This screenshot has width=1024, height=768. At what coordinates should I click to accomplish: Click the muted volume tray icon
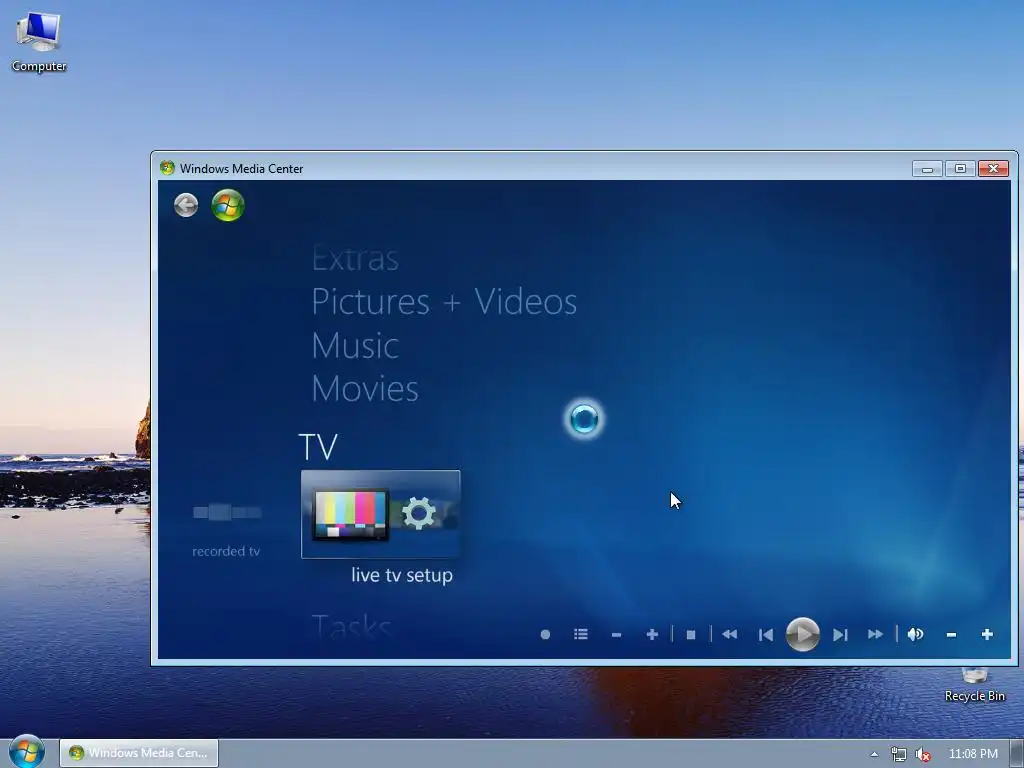923,754
